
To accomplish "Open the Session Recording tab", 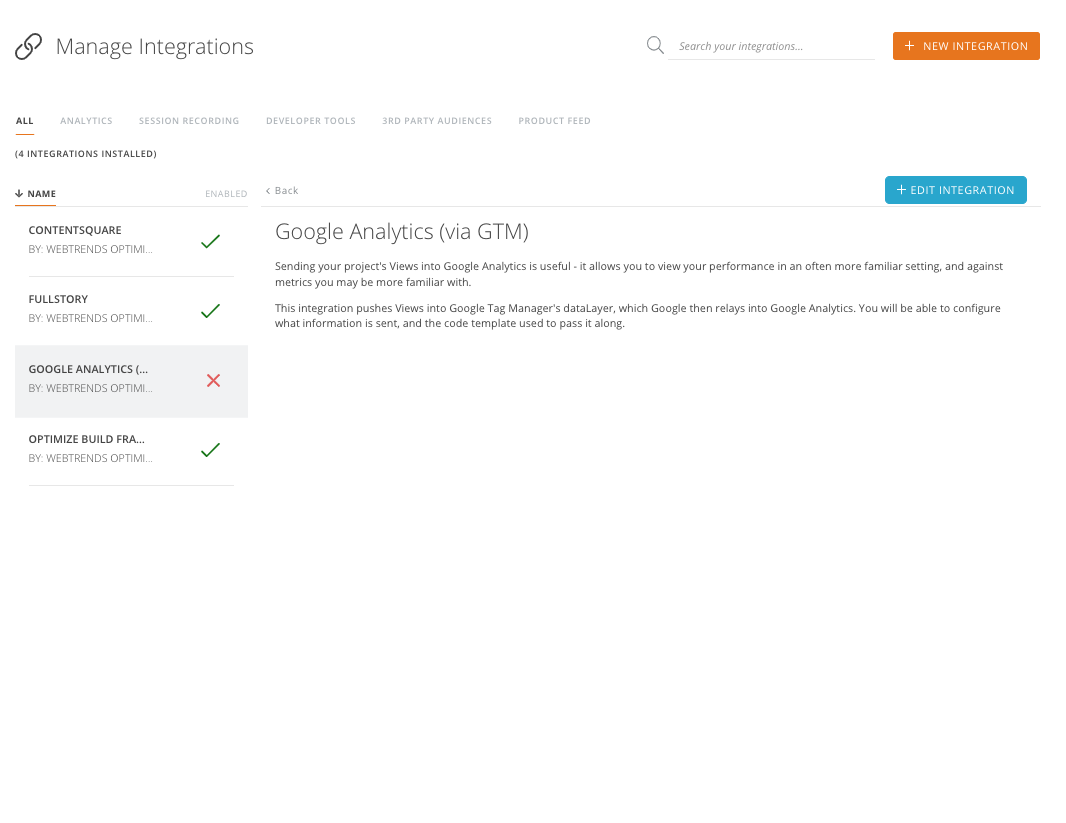I will click(189, 121).
